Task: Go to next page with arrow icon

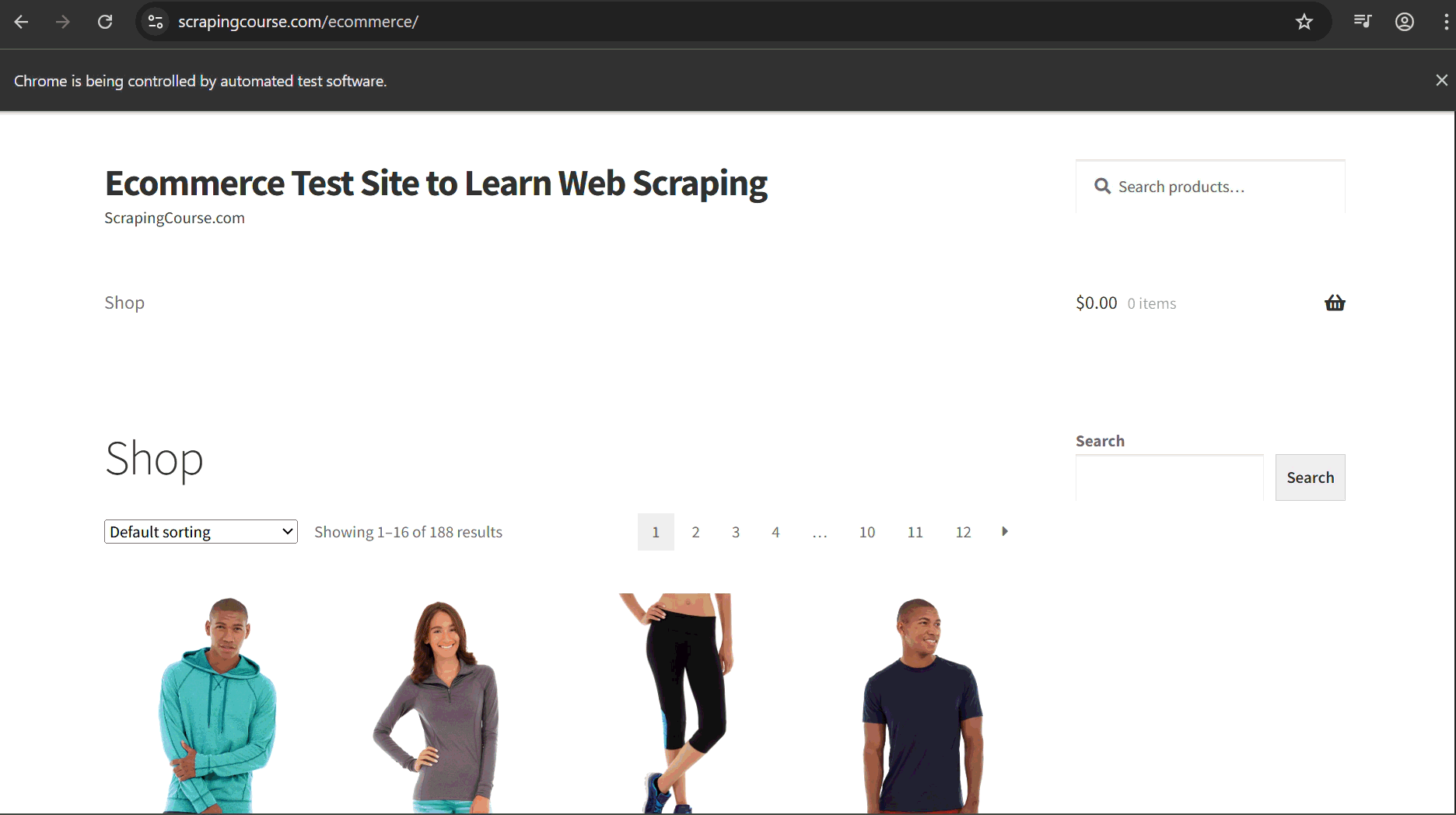Action: point(1005,531)
